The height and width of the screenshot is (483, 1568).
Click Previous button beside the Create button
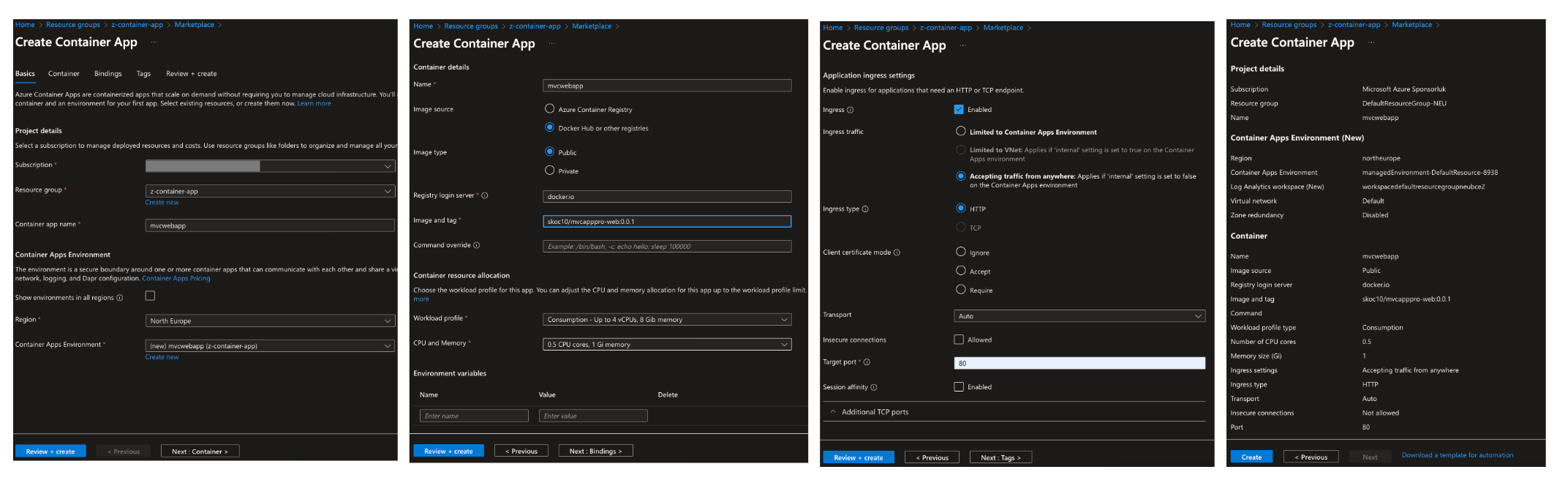point(1311,457)
